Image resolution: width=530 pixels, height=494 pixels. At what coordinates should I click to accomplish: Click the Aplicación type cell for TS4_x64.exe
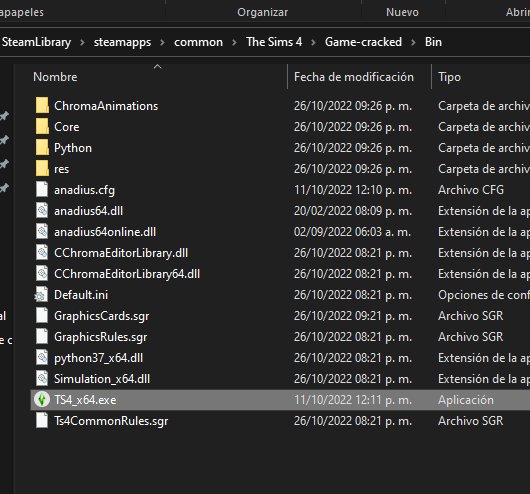[x=466, y=400]
